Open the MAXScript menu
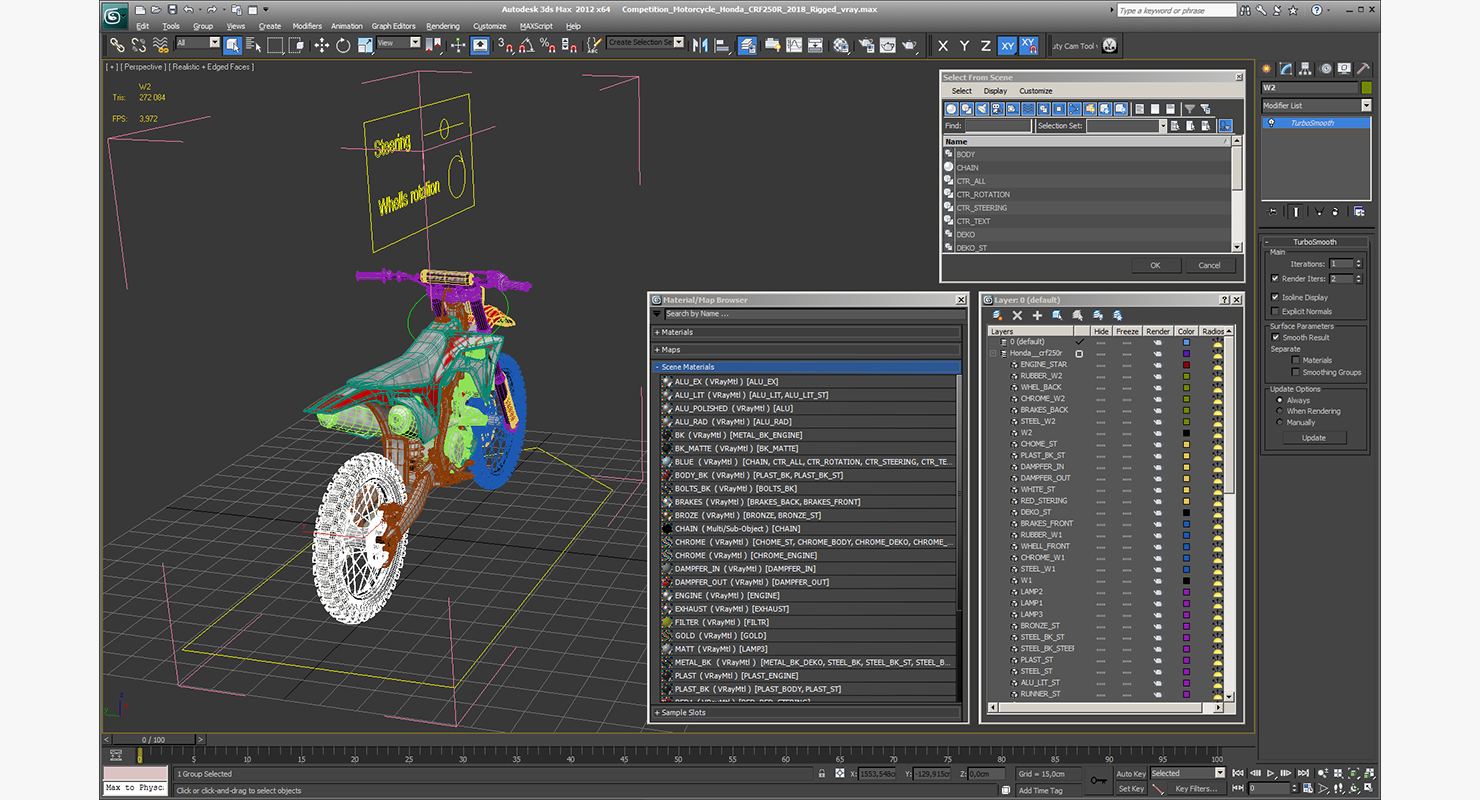1480x800 pixels. point(536,26)
